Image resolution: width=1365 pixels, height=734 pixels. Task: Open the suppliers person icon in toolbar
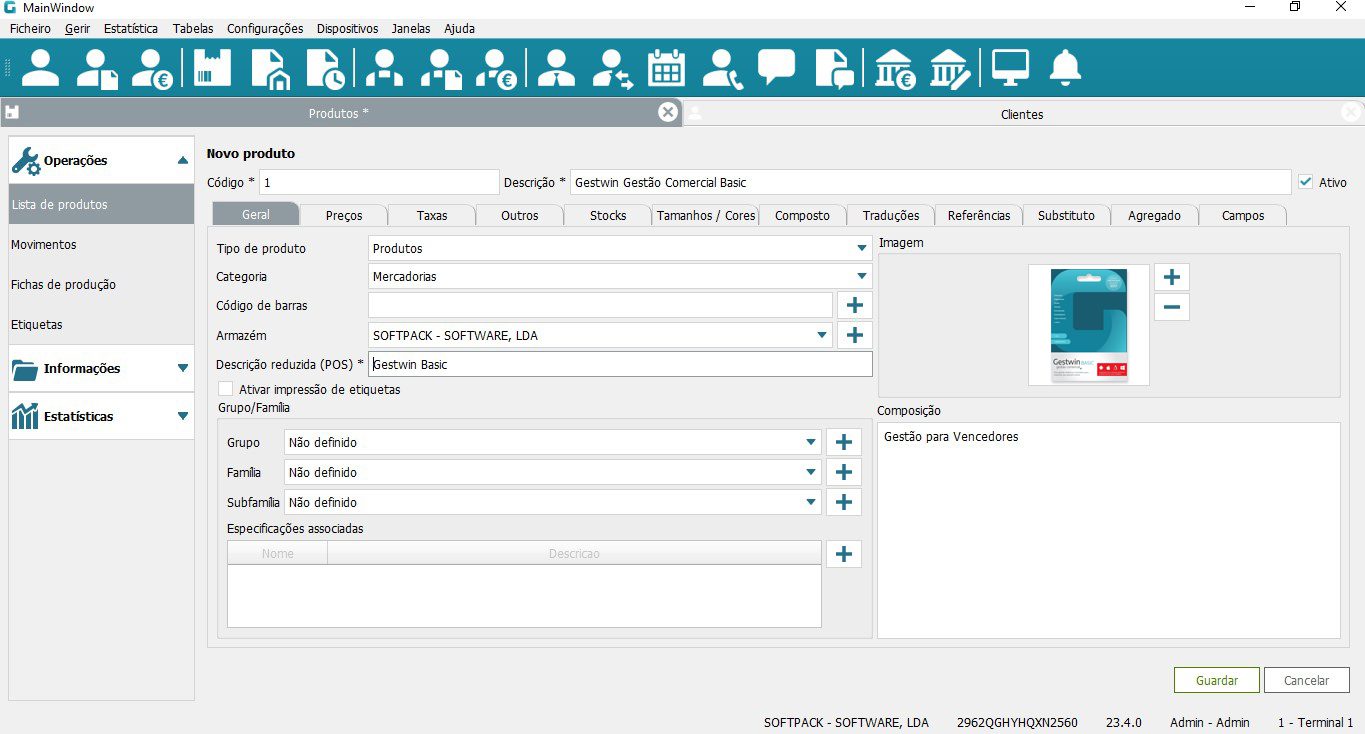click(384, 68)
